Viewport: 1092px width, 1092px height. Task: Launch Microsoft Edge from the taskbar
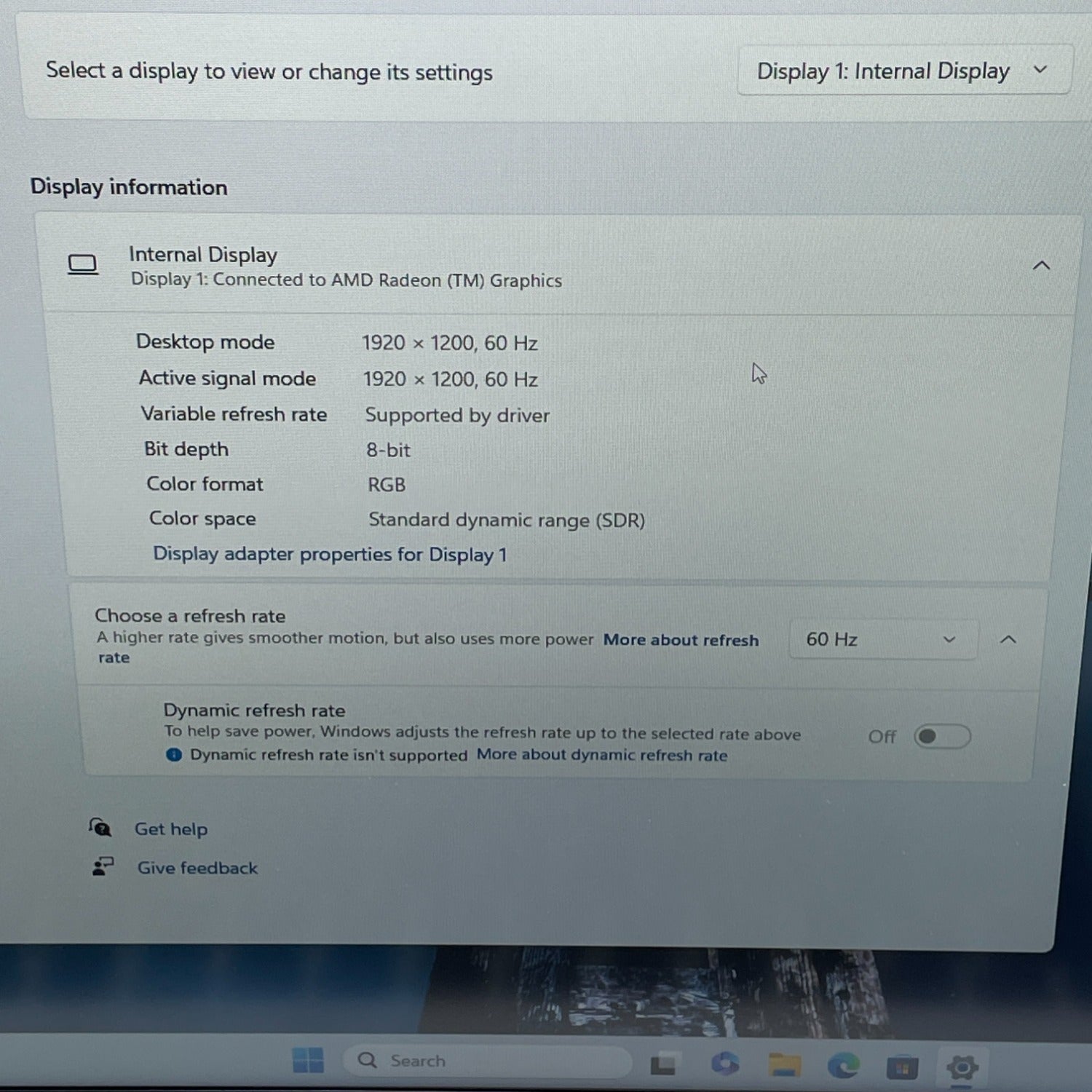[x=843, y=1066]
